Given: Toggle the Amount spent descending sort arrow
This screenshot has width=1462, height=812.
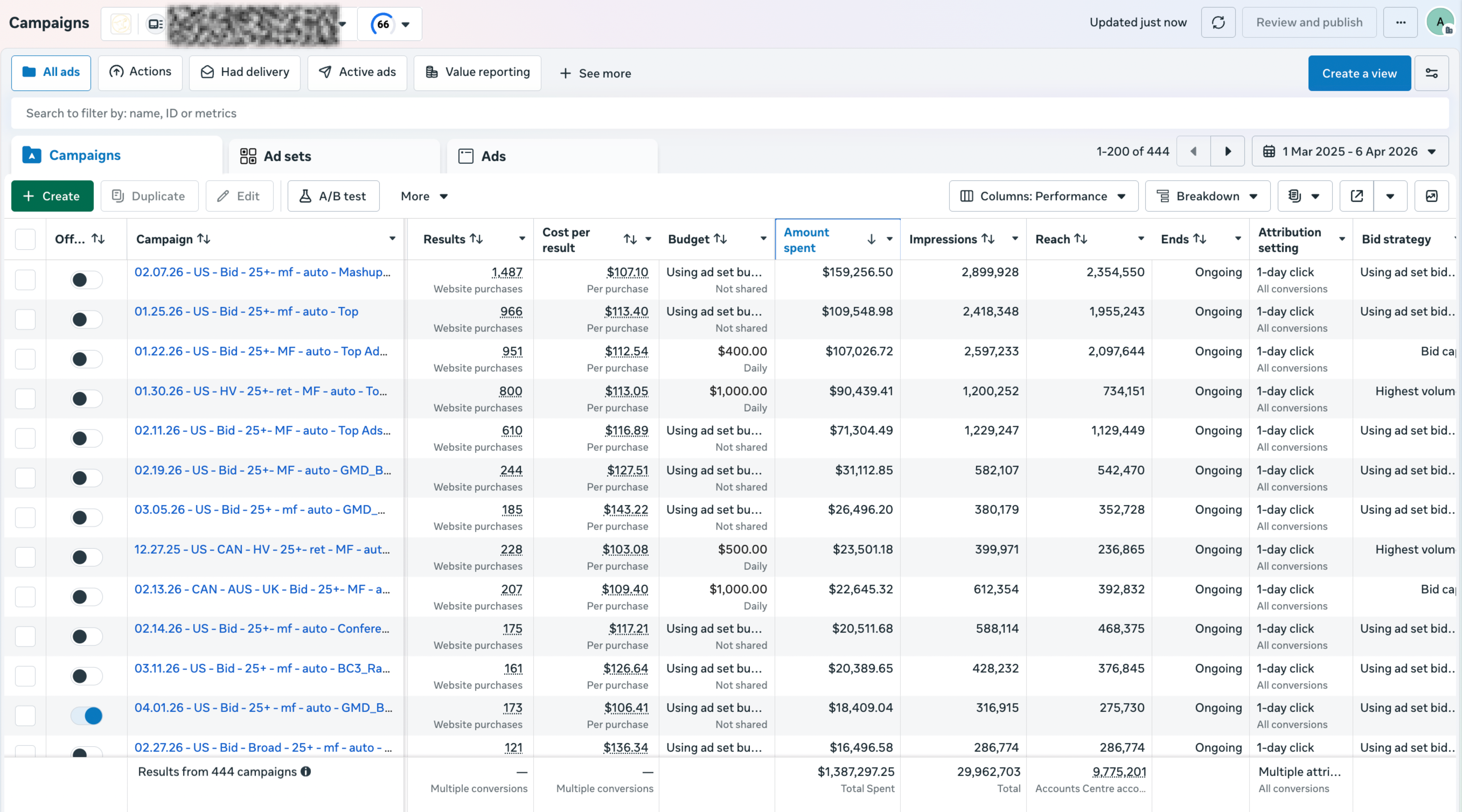Looking at the screenshot, I should point(871,240).
